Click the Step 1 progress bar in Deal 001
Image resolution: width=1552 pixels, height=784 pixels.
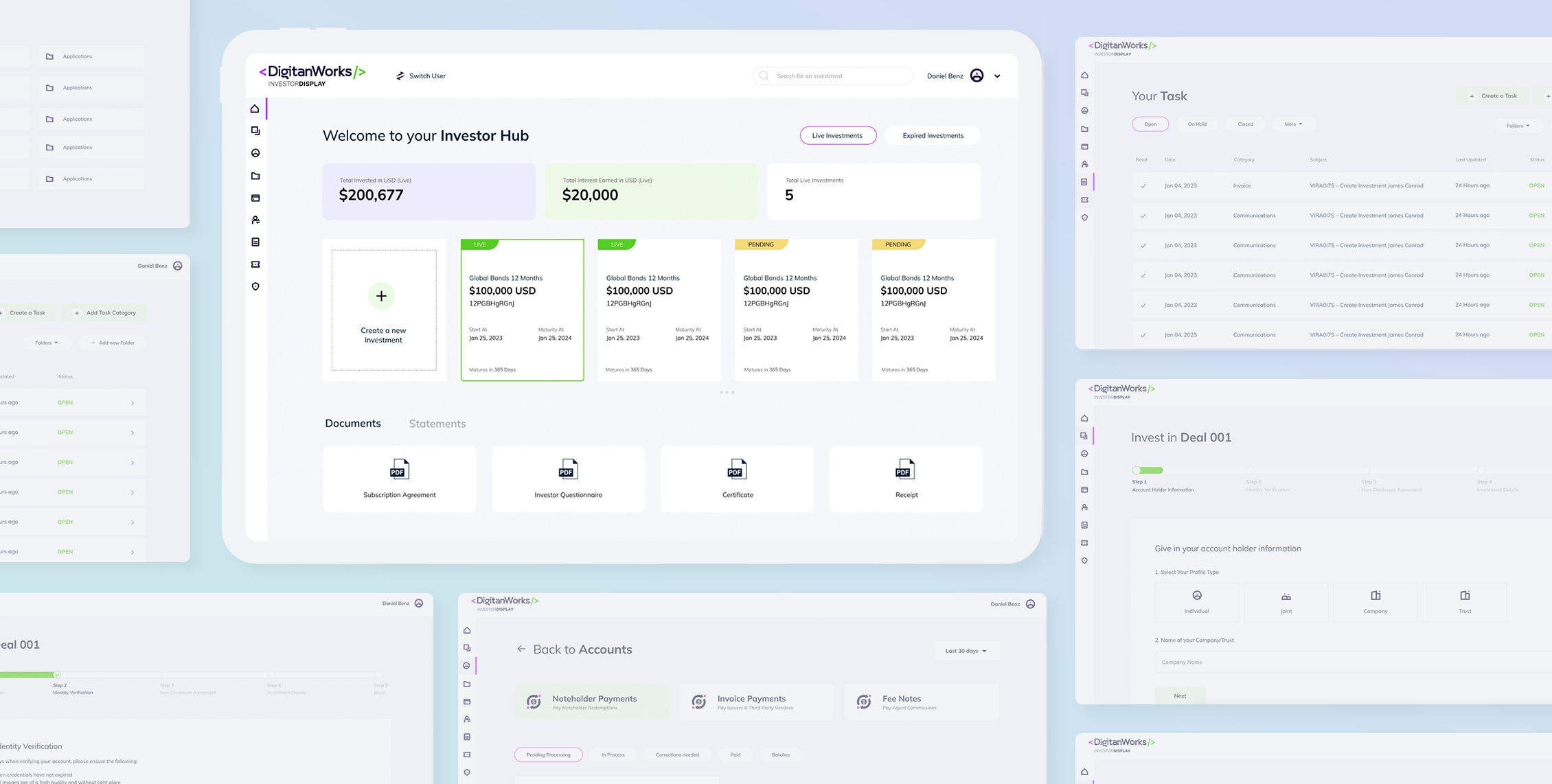coord(1147,470)
